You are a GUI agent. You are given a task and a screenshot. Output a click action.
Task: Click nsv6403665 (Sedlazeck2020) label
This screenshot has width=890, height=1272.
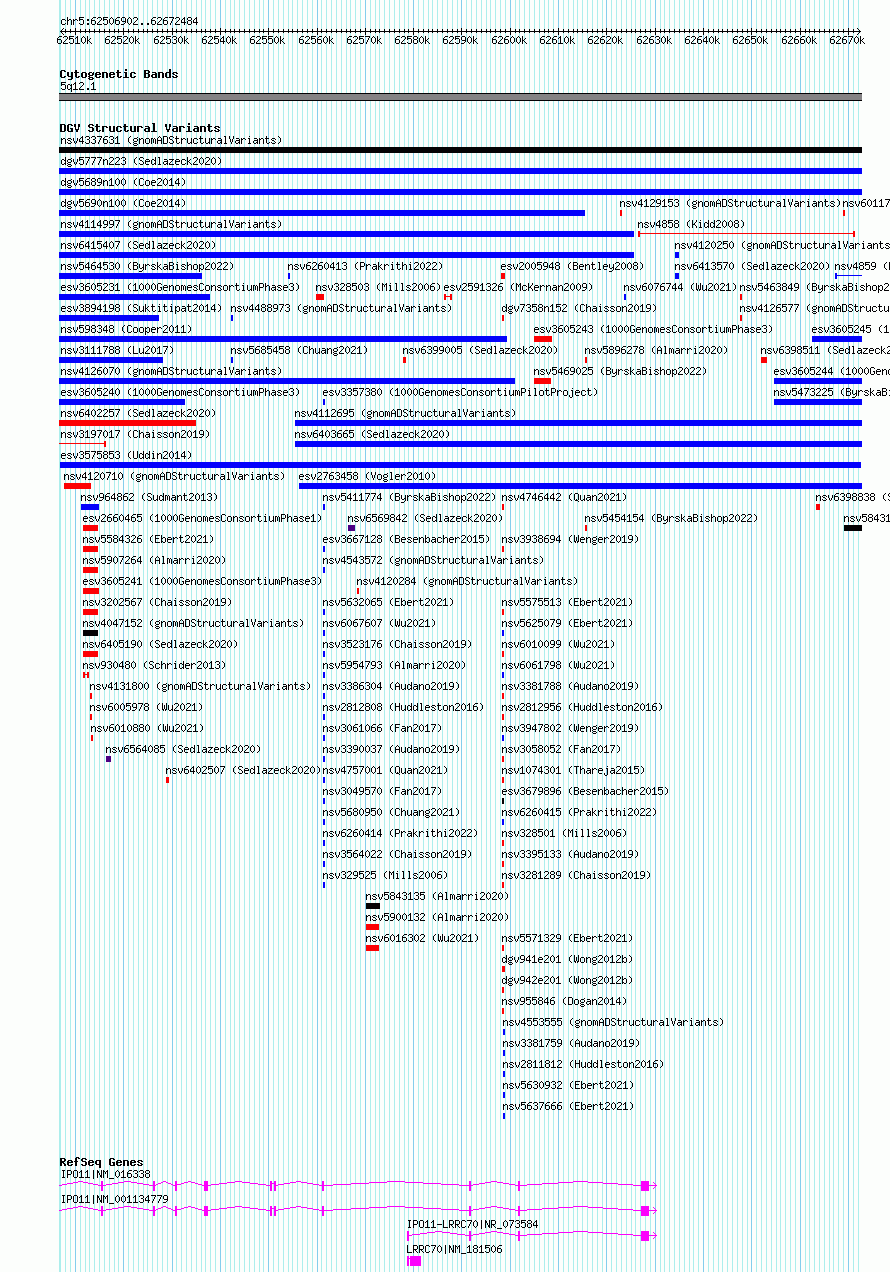click(x=372, y=434)
